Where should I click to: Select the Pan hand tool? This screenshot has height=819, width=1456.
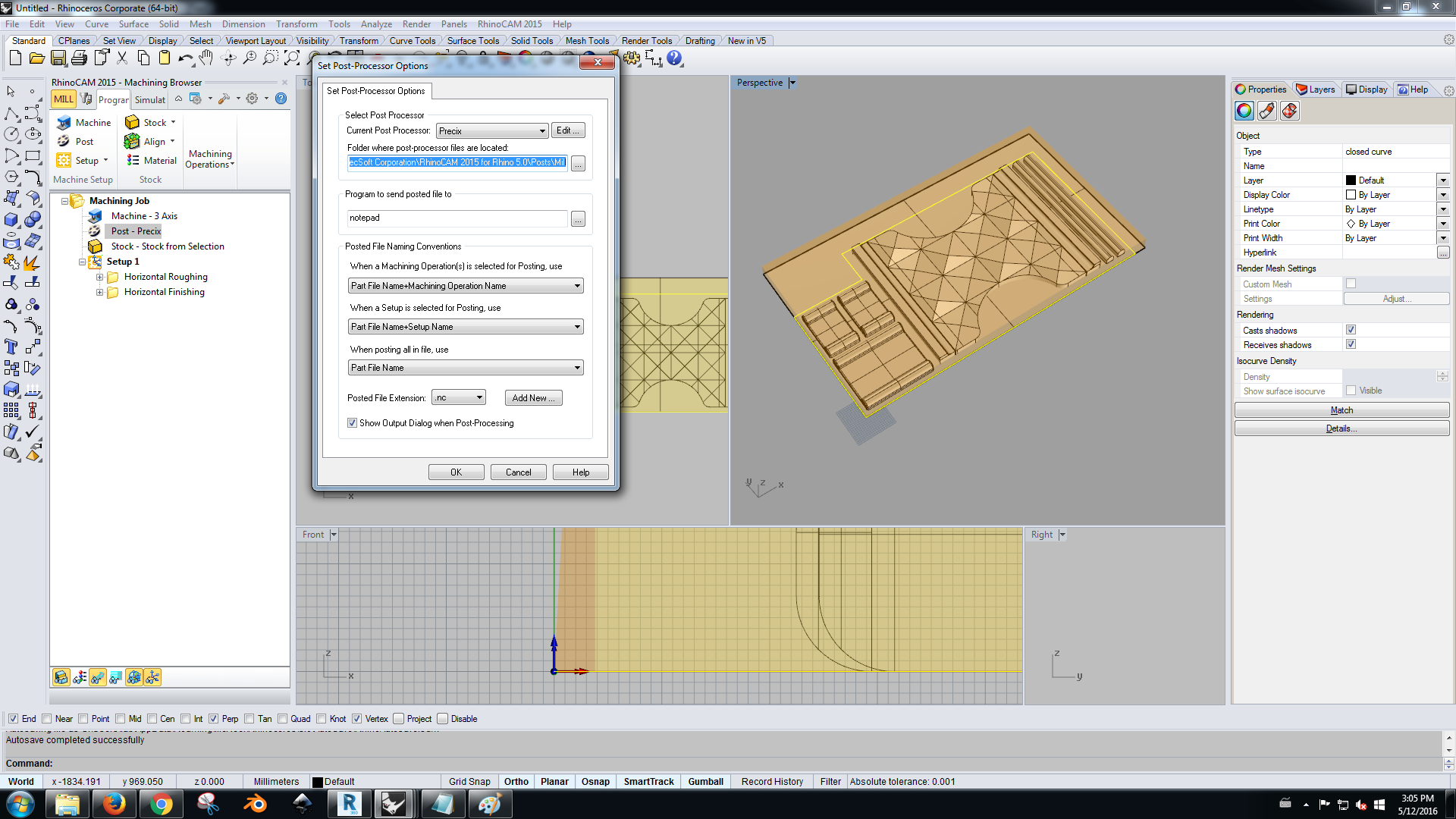(x=206, y=58)
